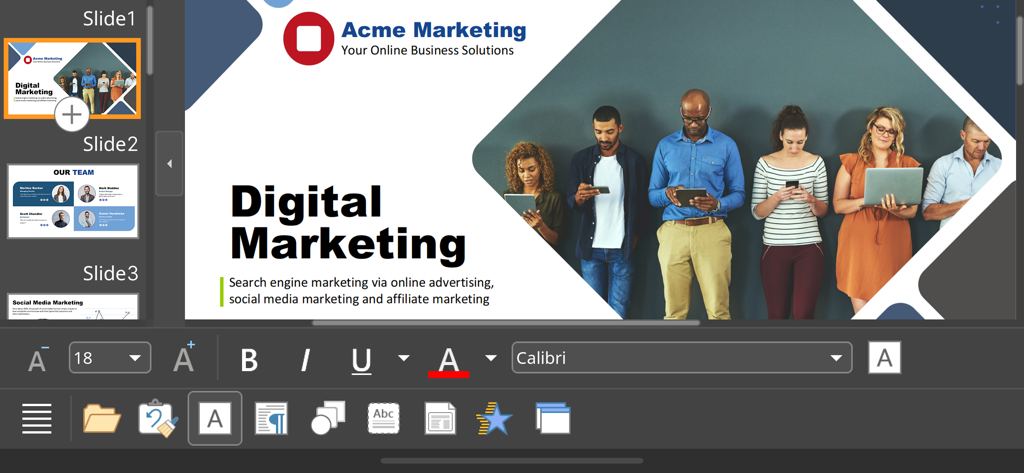Open the shapes toolbar icon
The width and height of the screenshot is (1024, 473).
[x=328, y=418]
